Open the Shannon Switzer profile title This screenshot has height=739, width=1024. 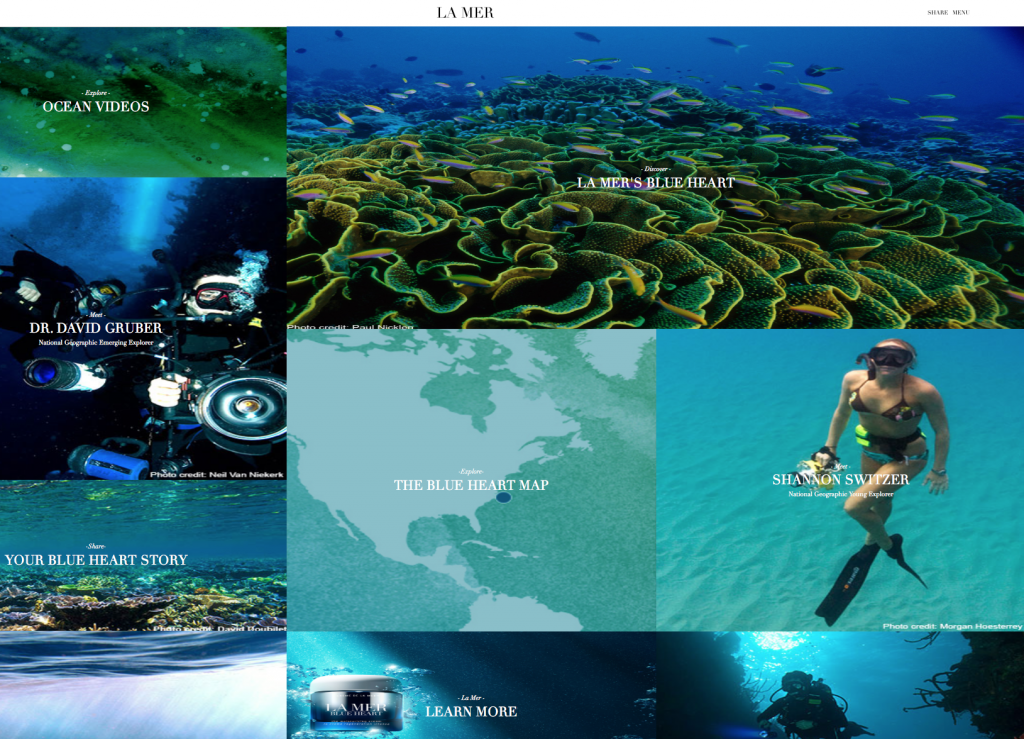pyautogui.click(x=840, y=480)
